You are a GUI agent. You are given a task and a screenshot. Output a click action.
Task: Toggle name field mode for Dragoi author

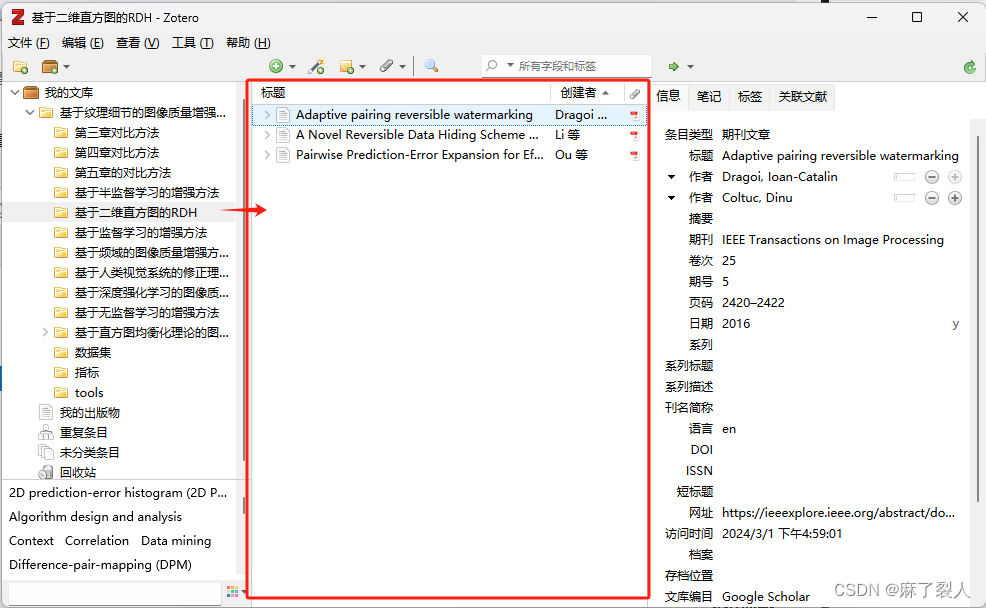click(904, 177)
